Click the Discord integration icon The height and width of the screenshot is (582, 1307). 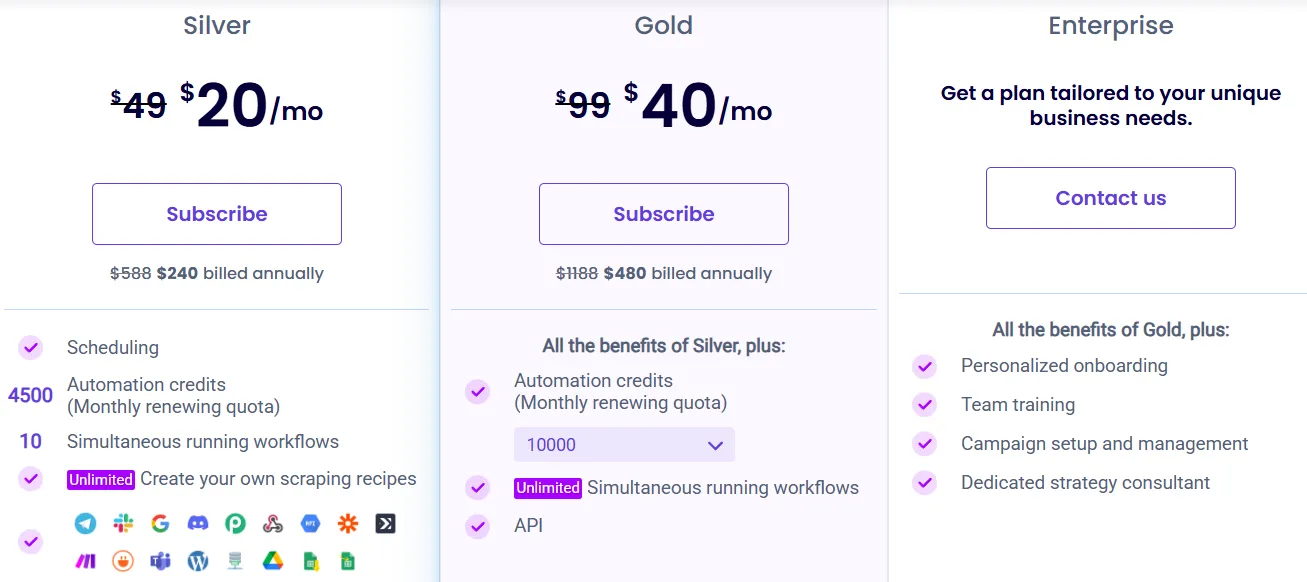(198, 523)
